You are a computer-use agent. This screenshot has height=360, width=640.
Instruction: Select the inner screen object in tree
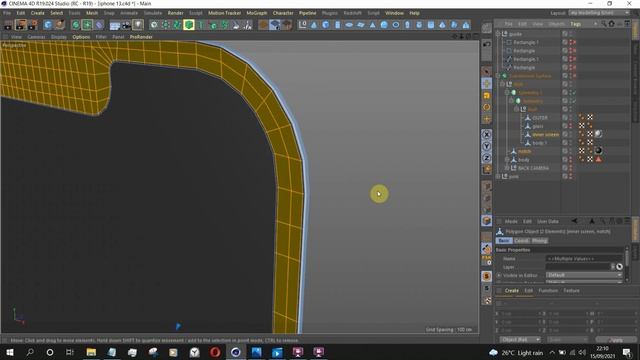(x=545, y=134)
